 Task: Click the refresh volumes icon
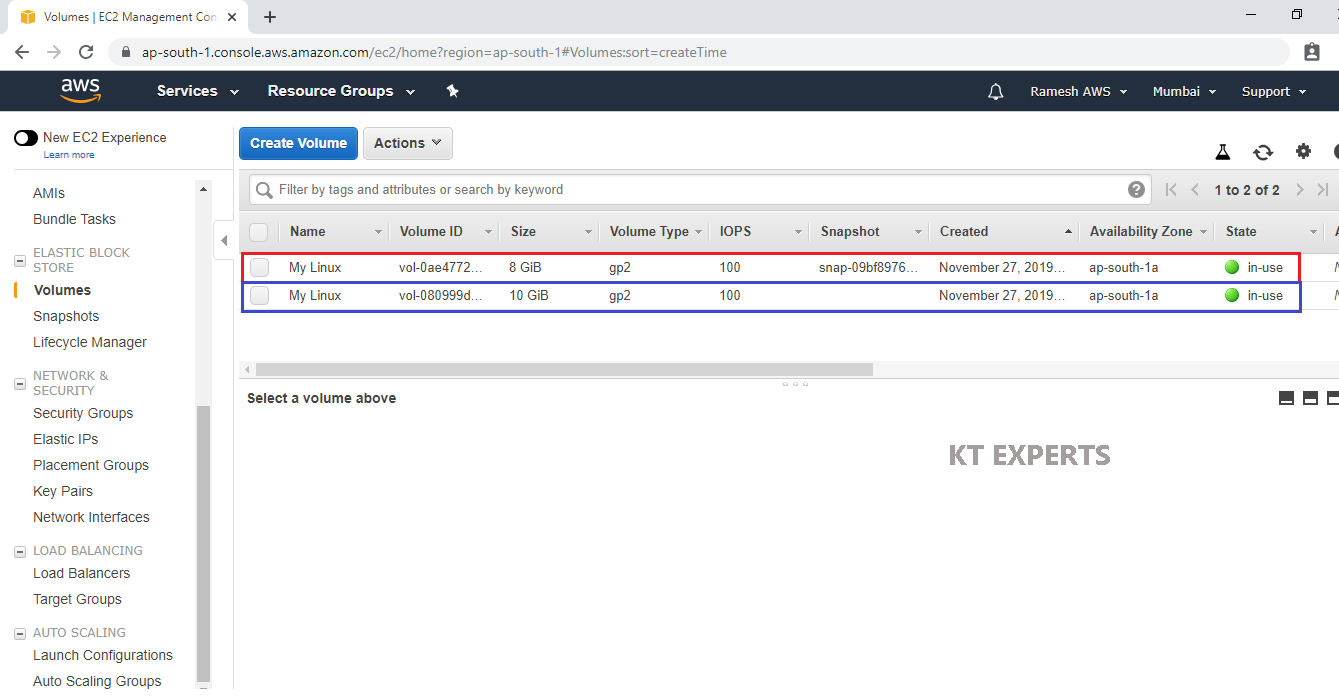click(x=1263, y=152)
